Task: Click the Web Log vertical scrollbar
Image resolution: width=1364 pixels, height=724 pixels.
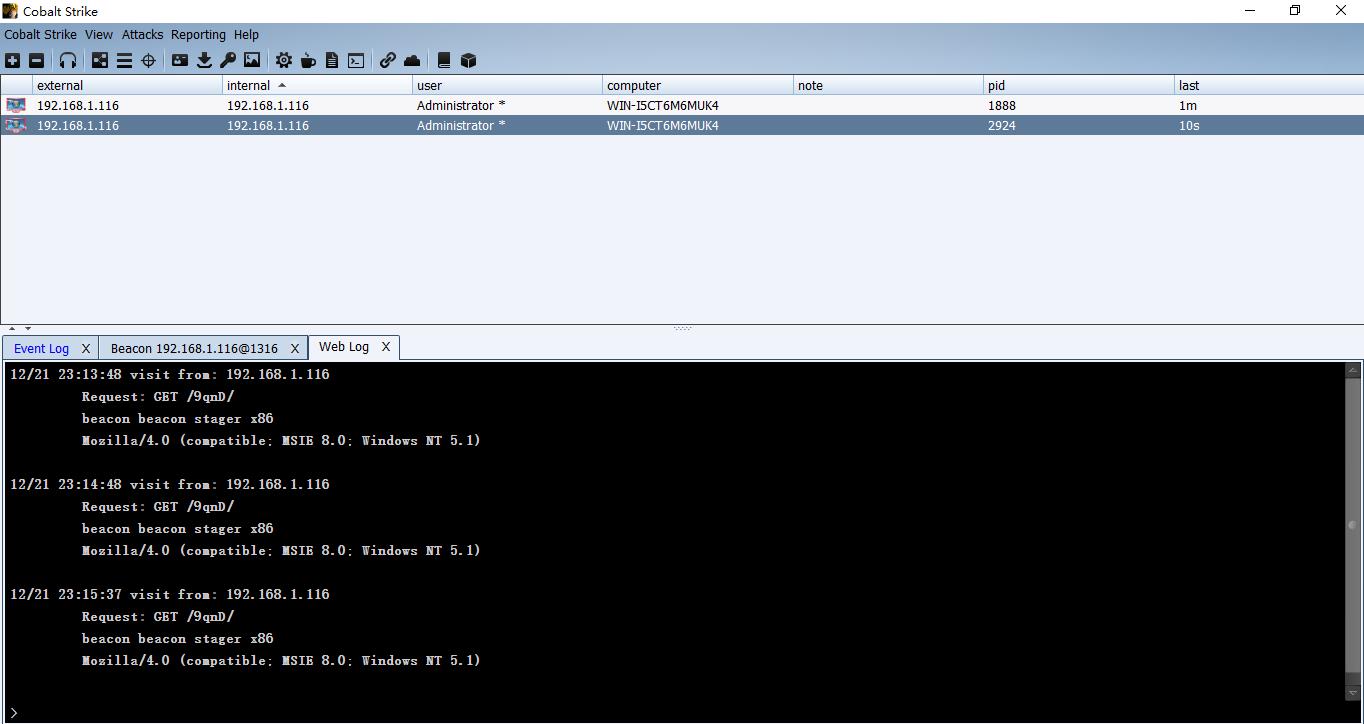Action: pyautogui.click(x=1353, y=530)
